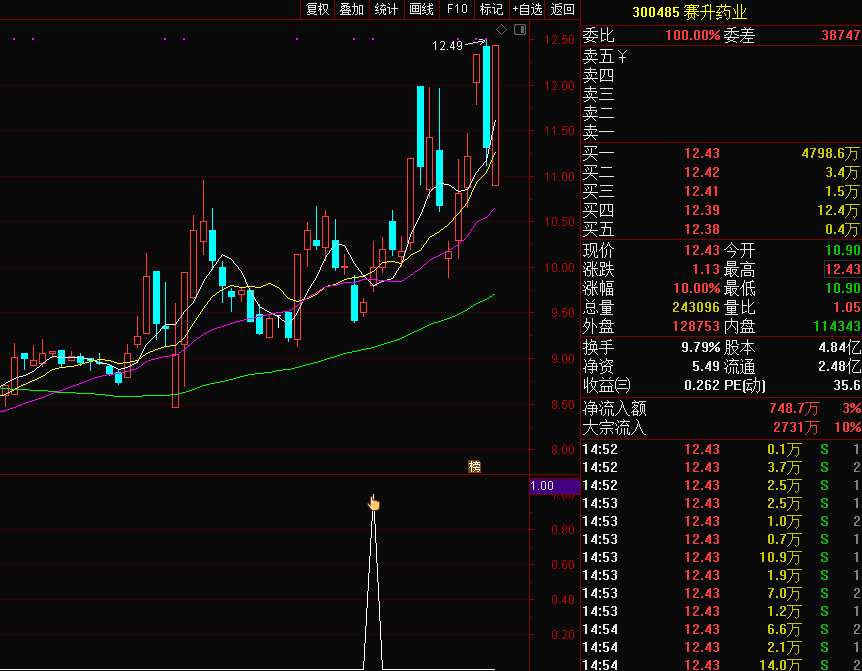Click the 外盘 value 128753
862x671 pixels.
[696, 326]
